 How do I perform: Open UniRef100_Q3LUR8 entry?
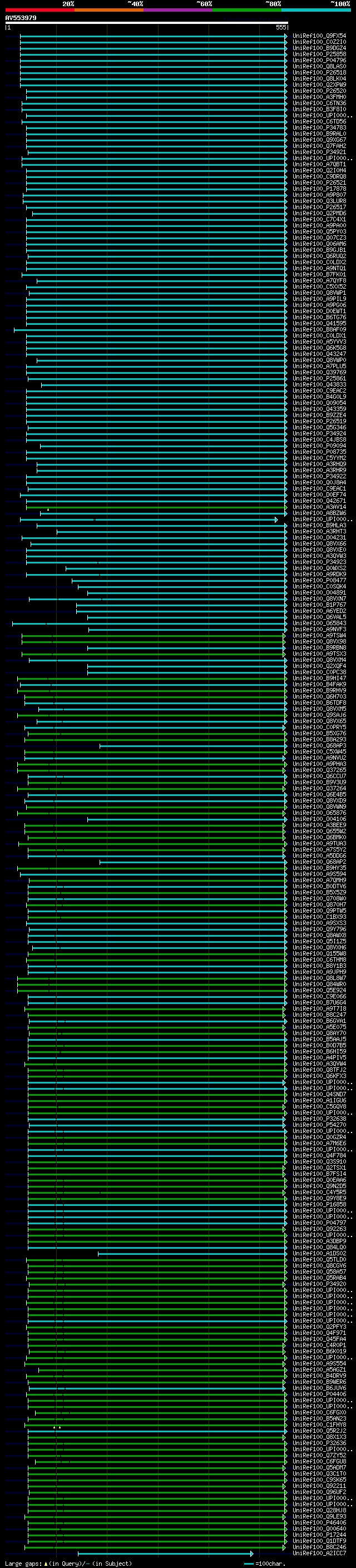pyautogui.click(x=319, y=201)
